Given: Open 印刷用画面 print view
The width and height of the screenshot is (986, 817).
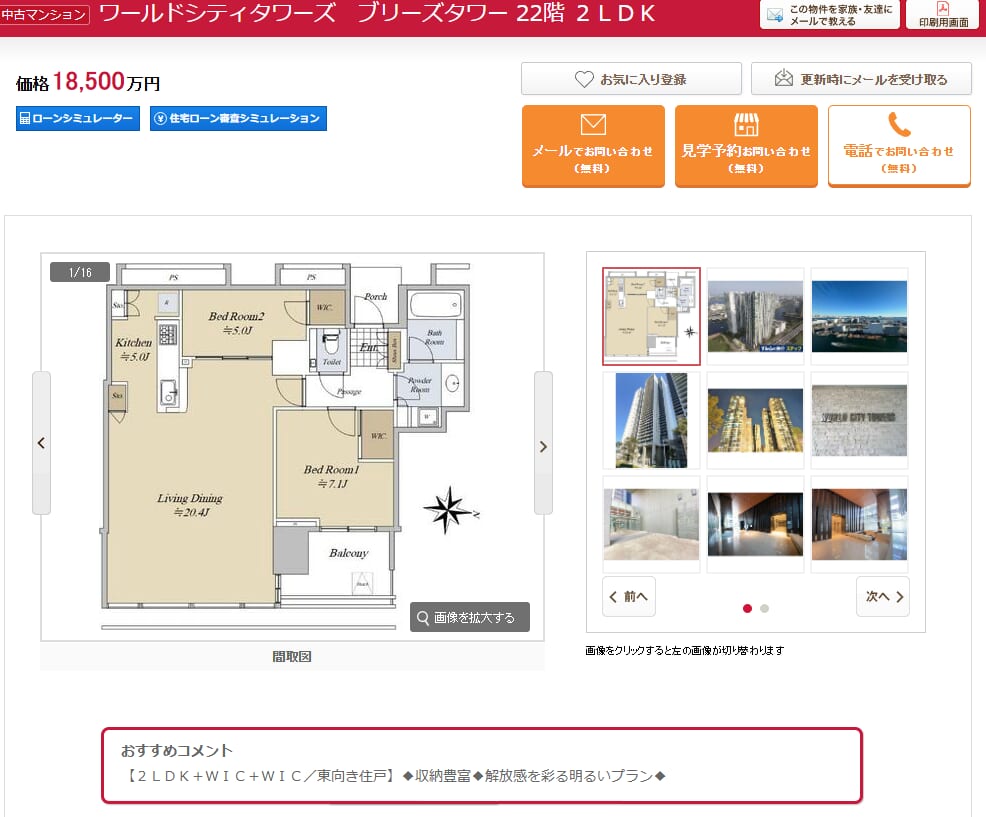Looking at the screenshot, I should tap(943, 14).
